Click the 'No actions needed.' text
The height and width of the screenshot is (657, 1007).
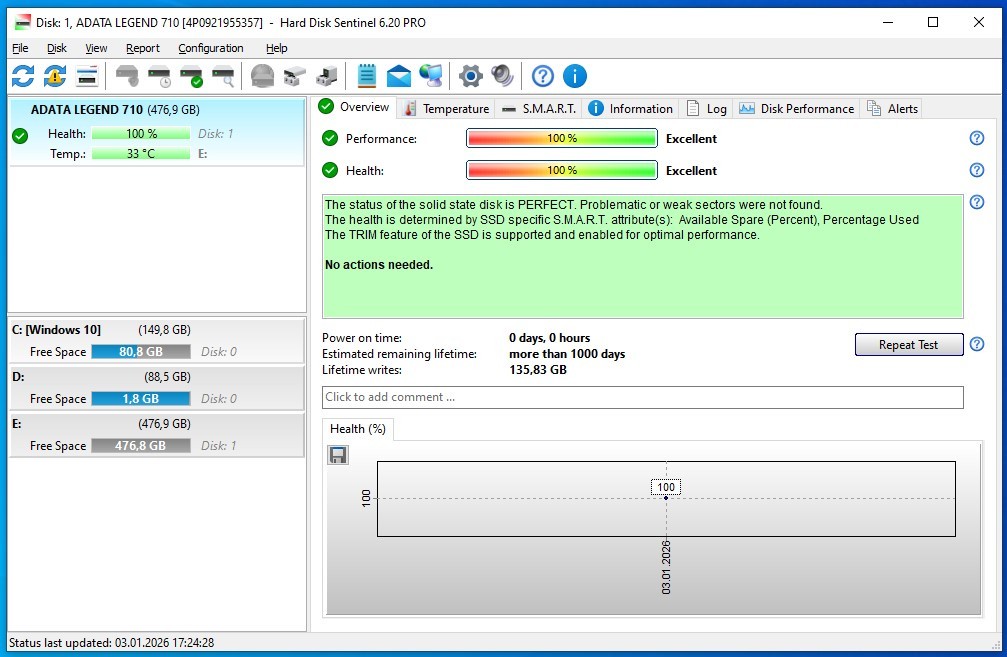379,265
